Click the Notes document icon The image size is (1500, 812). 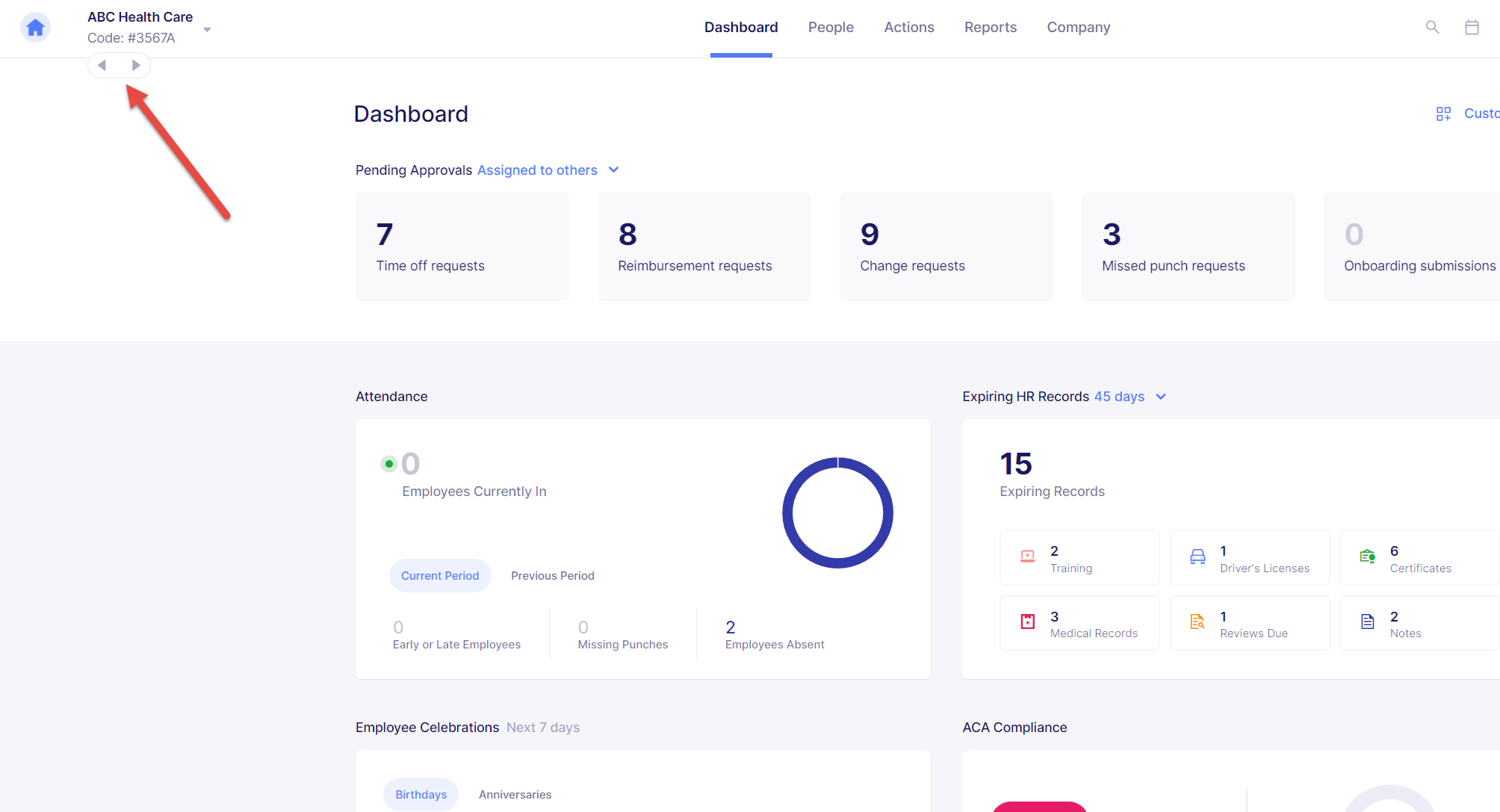[1367, 622]
